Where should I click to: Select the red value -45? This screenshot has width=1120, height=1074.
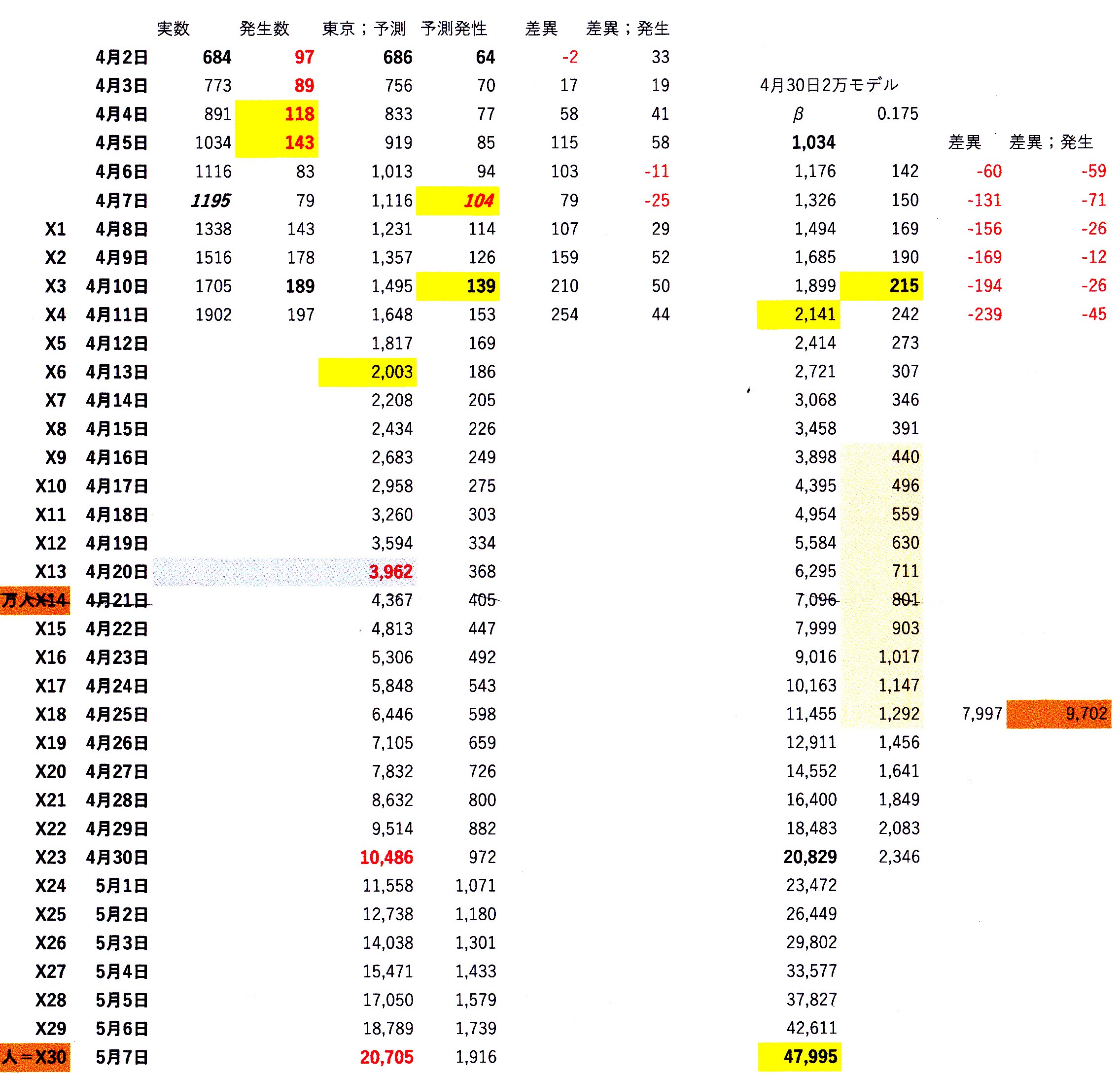[1094, 314]
